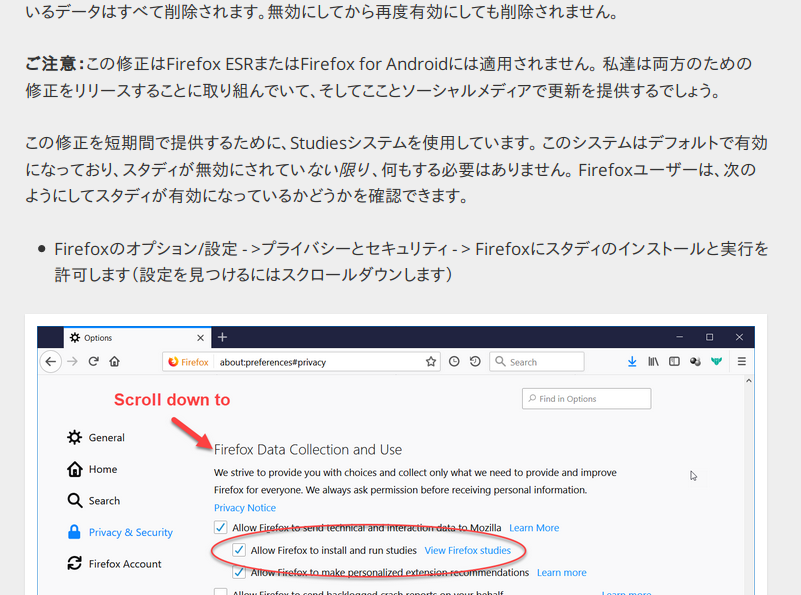Click the Back arrow in Firefox toolbar
The width and height of the screenshot is (801, 595).
51,362
